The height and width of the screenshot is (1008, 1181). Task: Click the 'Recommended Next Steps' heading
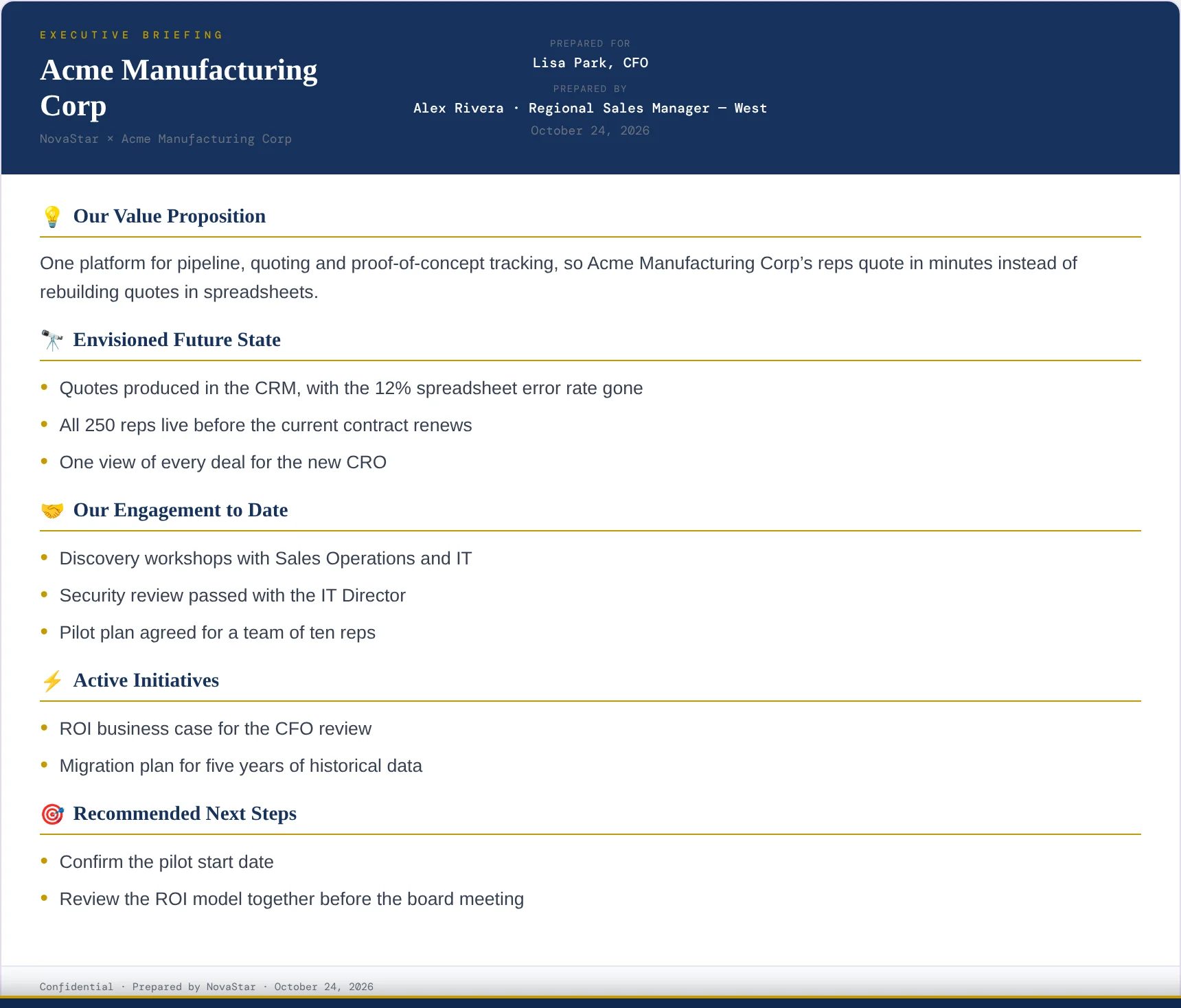(185, 814)
